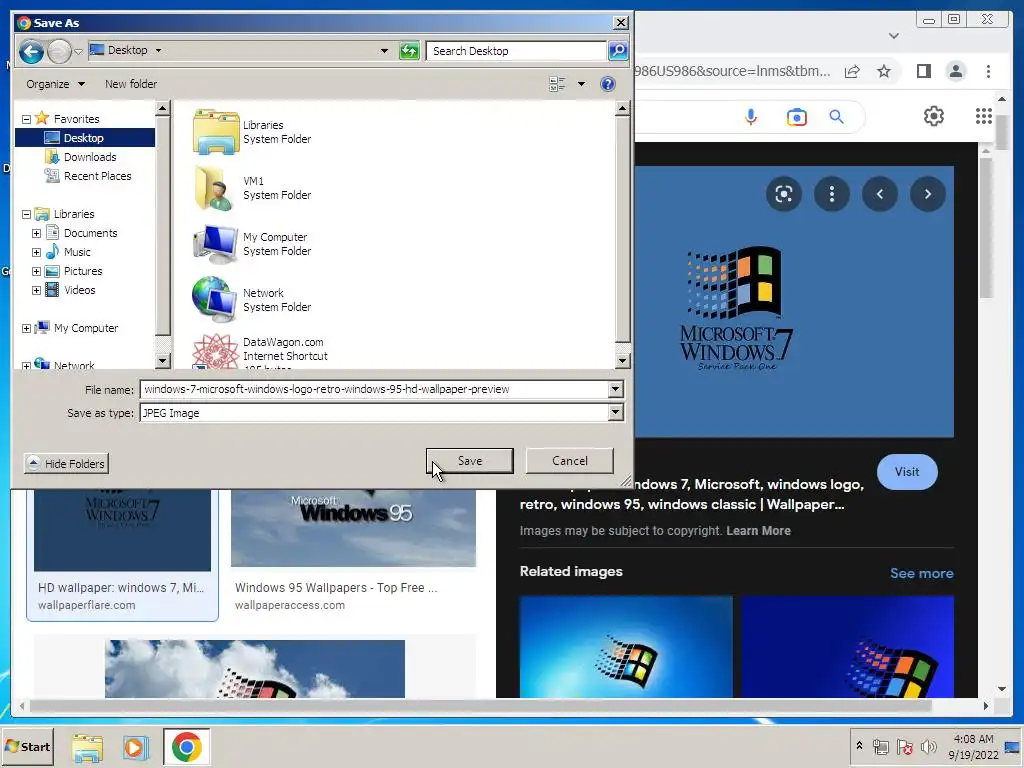Click Windows 95 Wallpapers thumbnail
The image size is (1024, 768).
(353, 528)
